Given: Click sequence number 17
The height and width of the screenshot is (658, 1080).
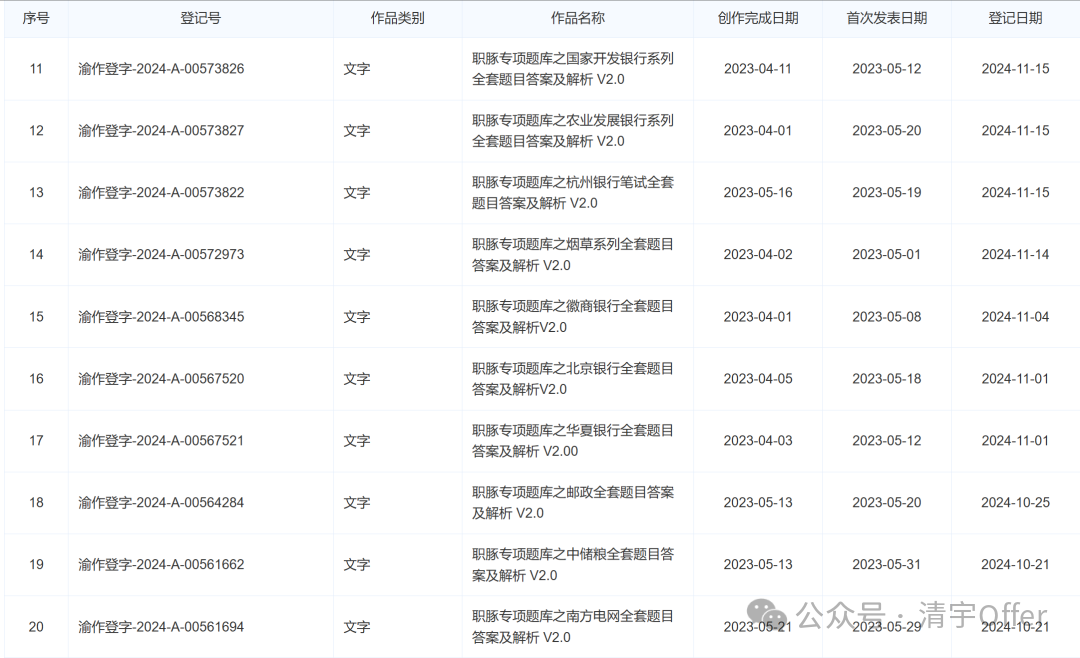Looking at the screenshot, I should (36, 441).
